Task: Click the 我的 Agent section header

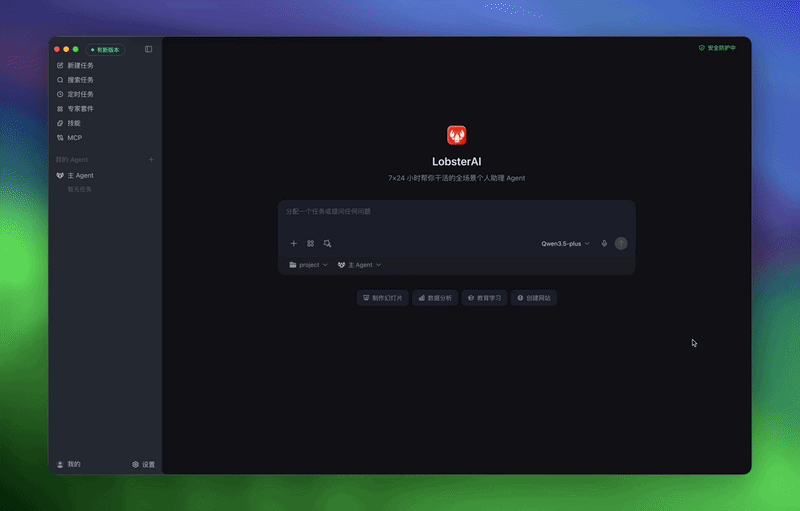Action: click(x=72, y=160)
